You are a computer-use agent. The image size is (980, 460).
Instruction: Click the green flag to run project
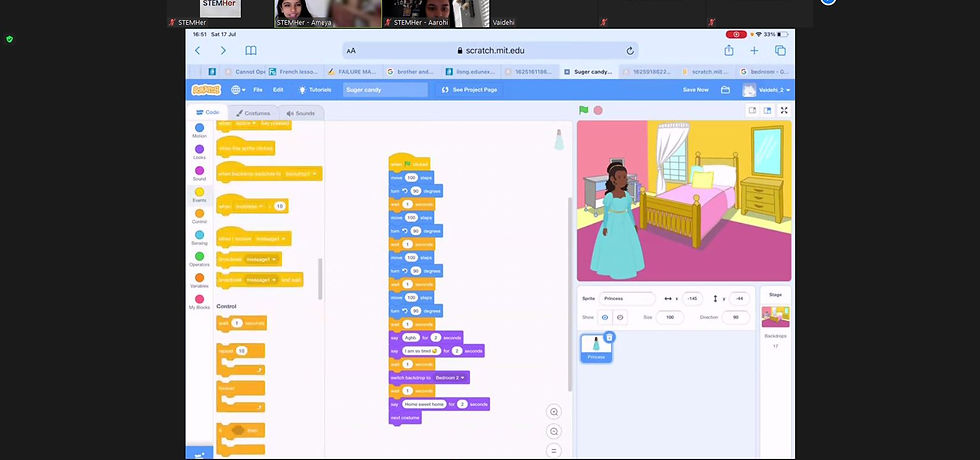[583, 110]
